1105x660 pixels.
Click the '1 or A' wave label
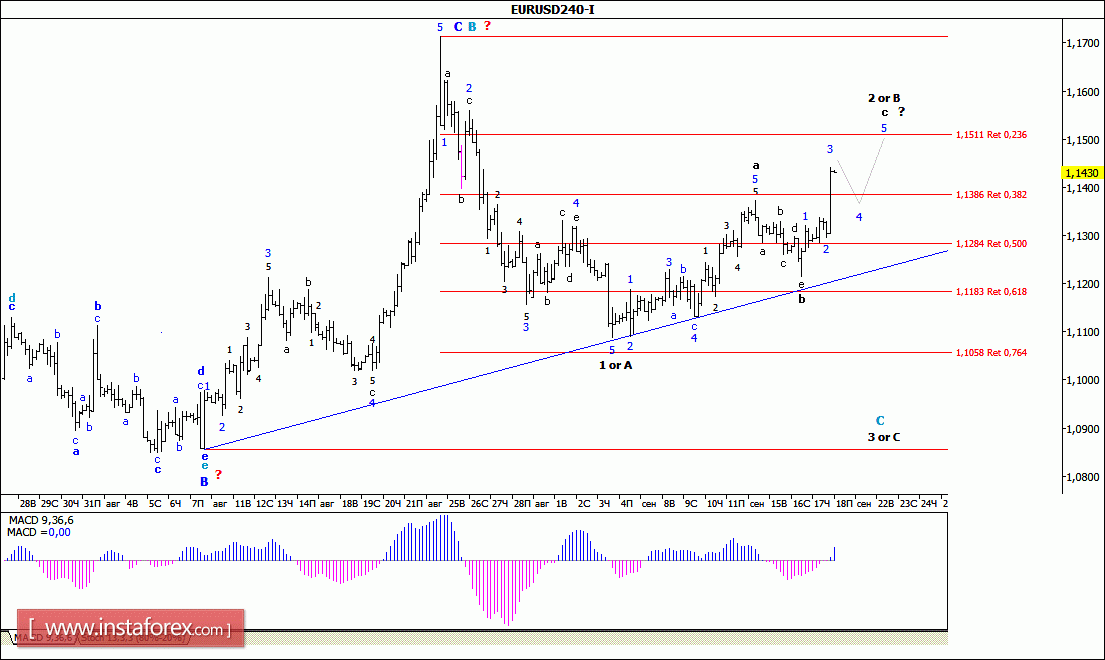click(615, 365)
